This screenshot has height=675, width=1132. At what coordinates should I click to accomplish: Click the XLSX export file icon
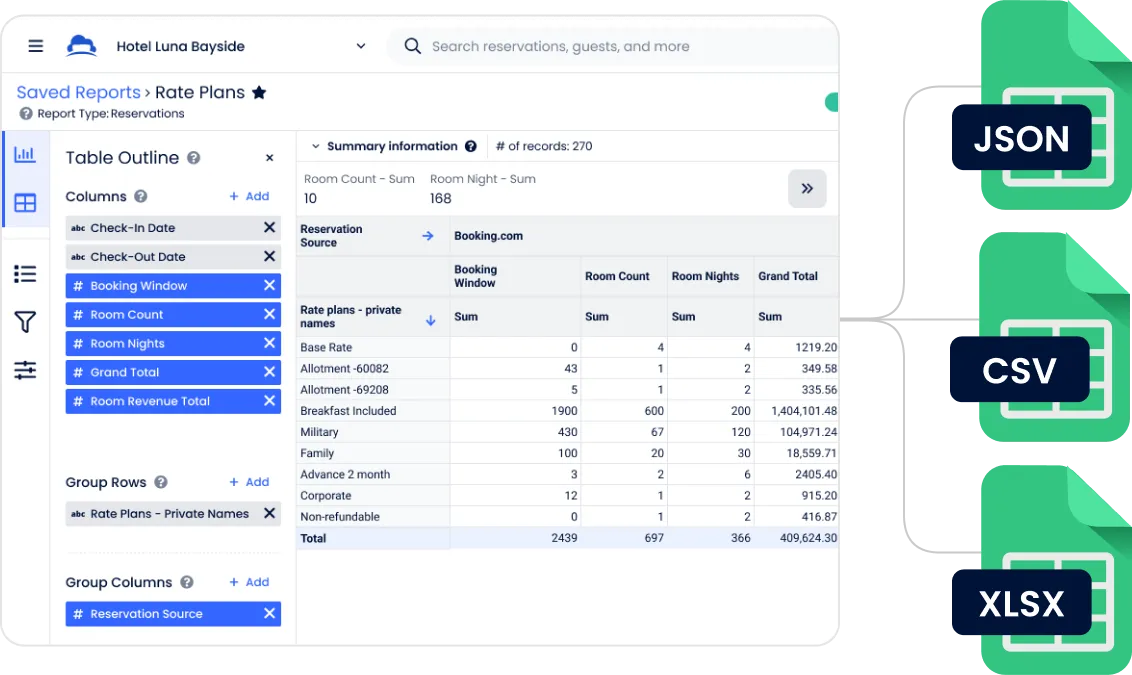pos(1042,570)
